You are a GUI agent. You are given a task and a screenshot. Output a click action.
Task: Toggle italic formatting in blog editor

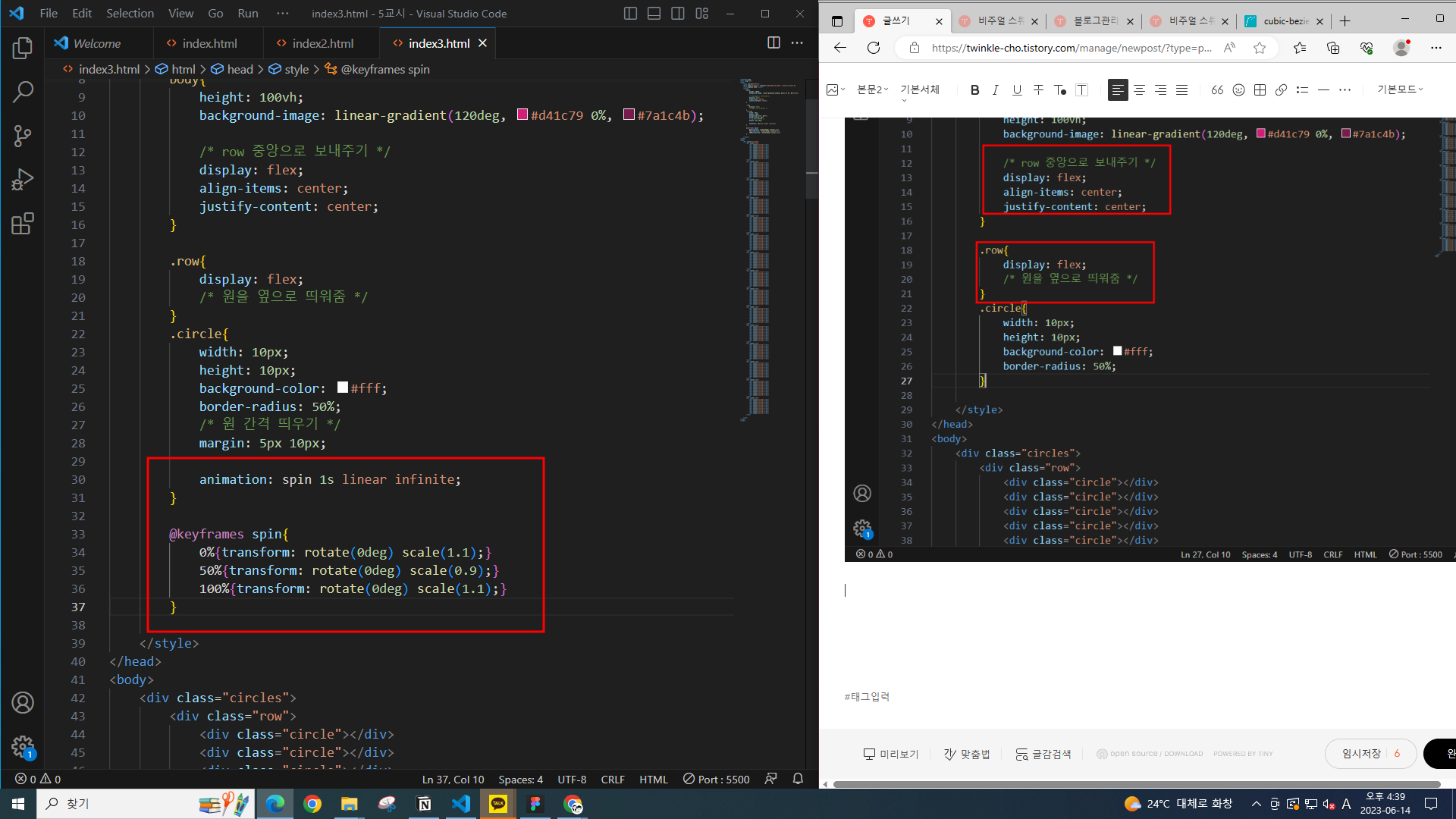pos(996,90)
